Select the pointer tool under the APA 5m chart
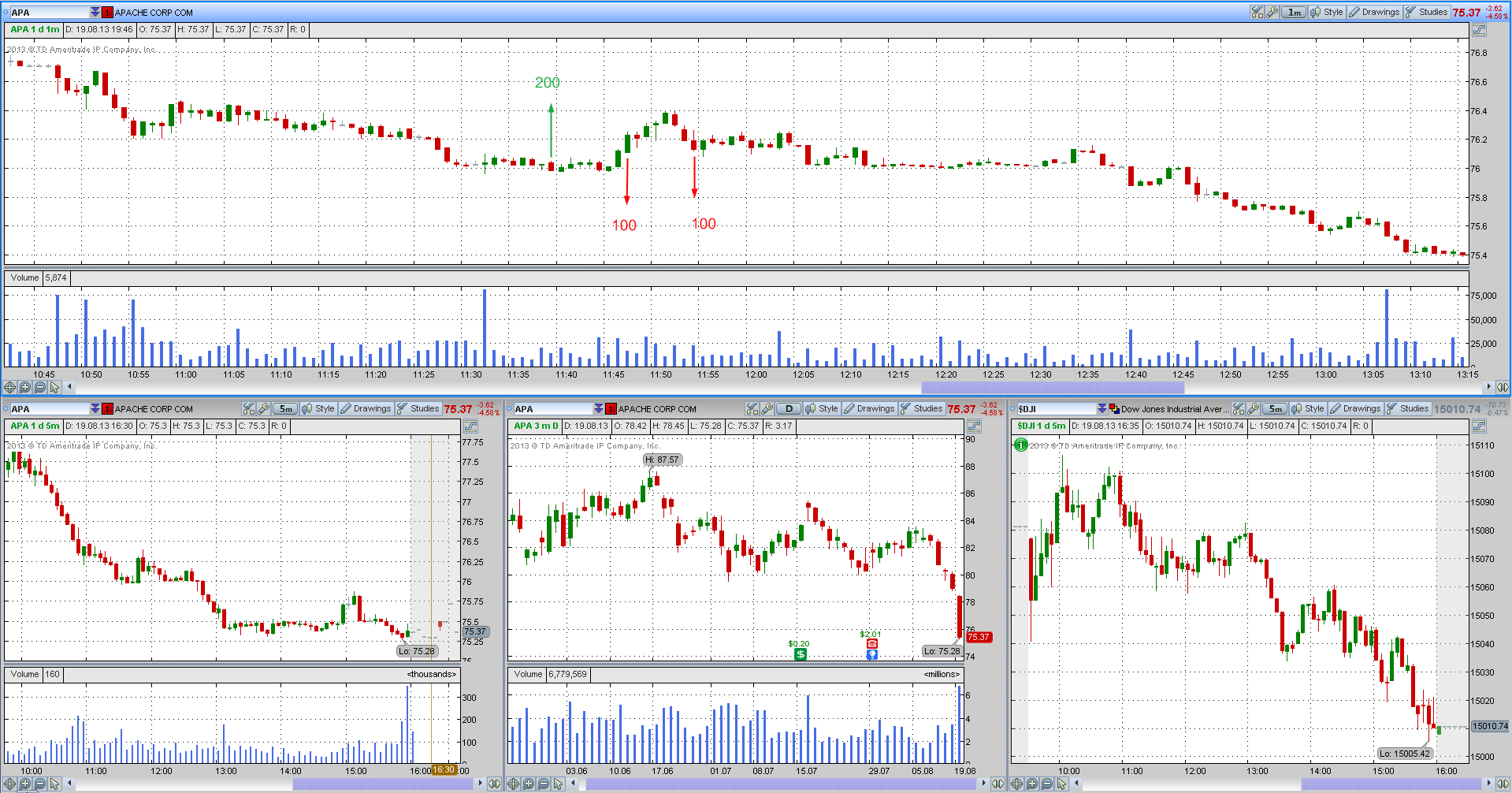1512x793 pixels. [54, 784]
